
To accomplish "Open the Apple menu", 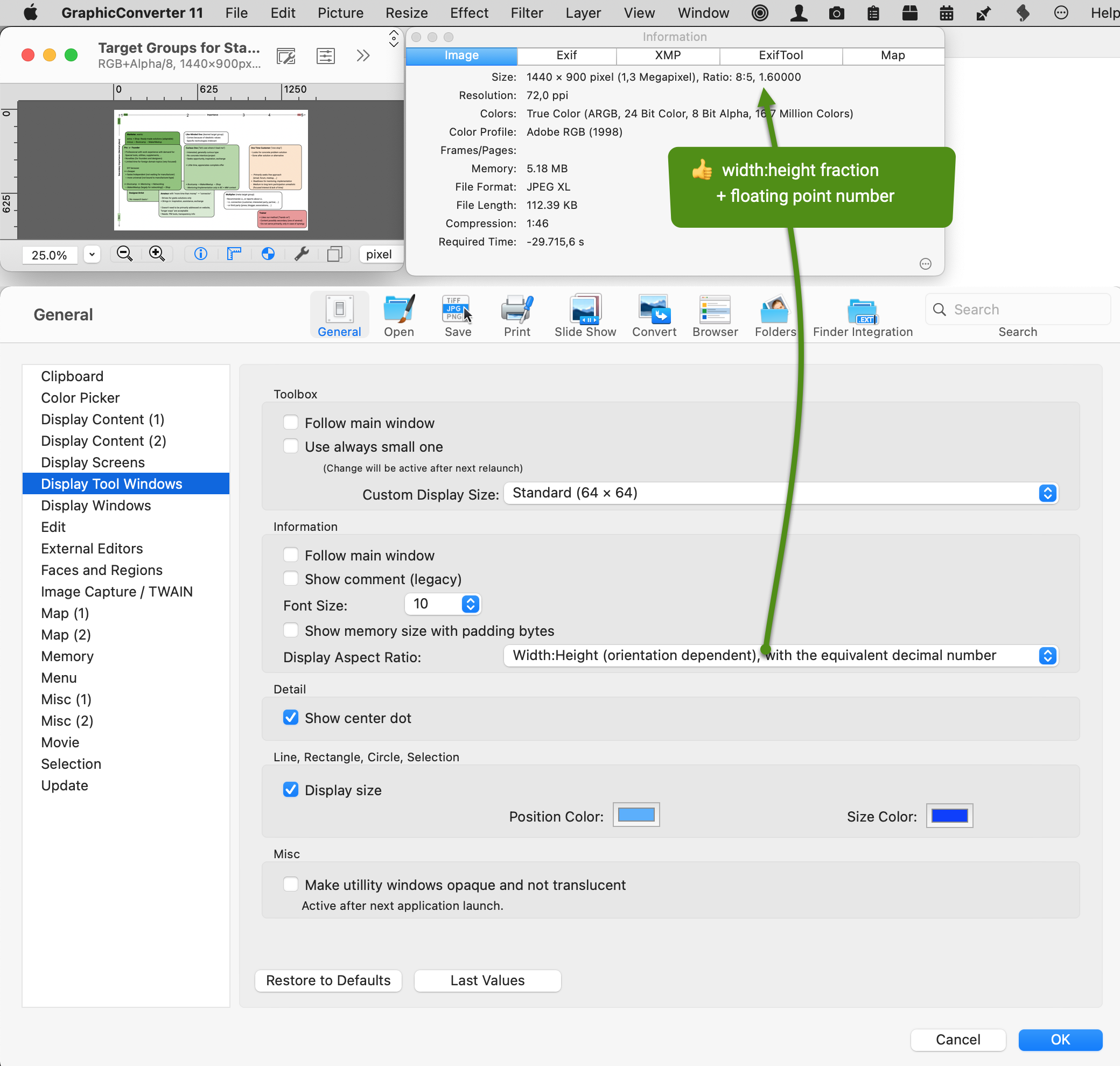I will tap(31, 12).
